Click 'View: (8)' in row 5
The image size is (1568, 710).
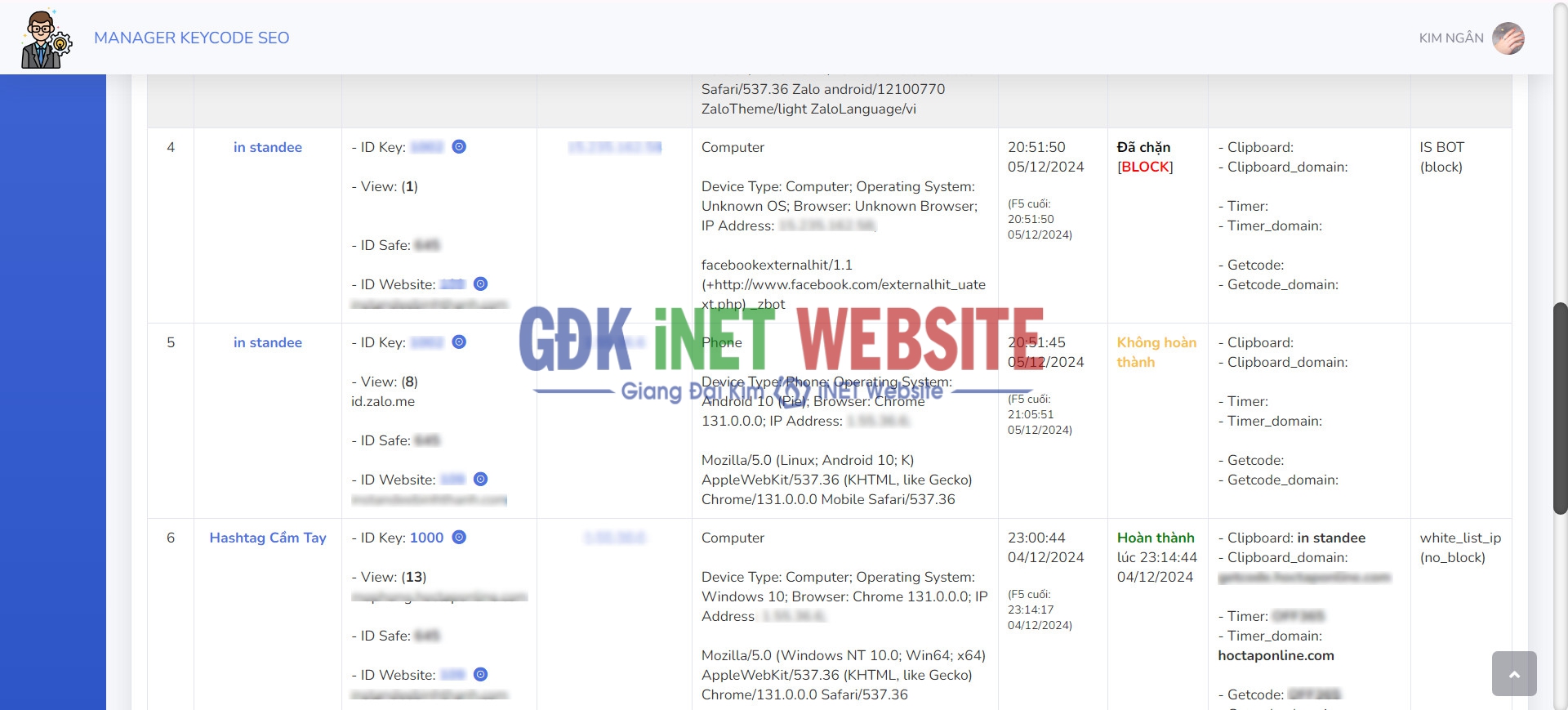pyautogui.click(x=385, y=382)
